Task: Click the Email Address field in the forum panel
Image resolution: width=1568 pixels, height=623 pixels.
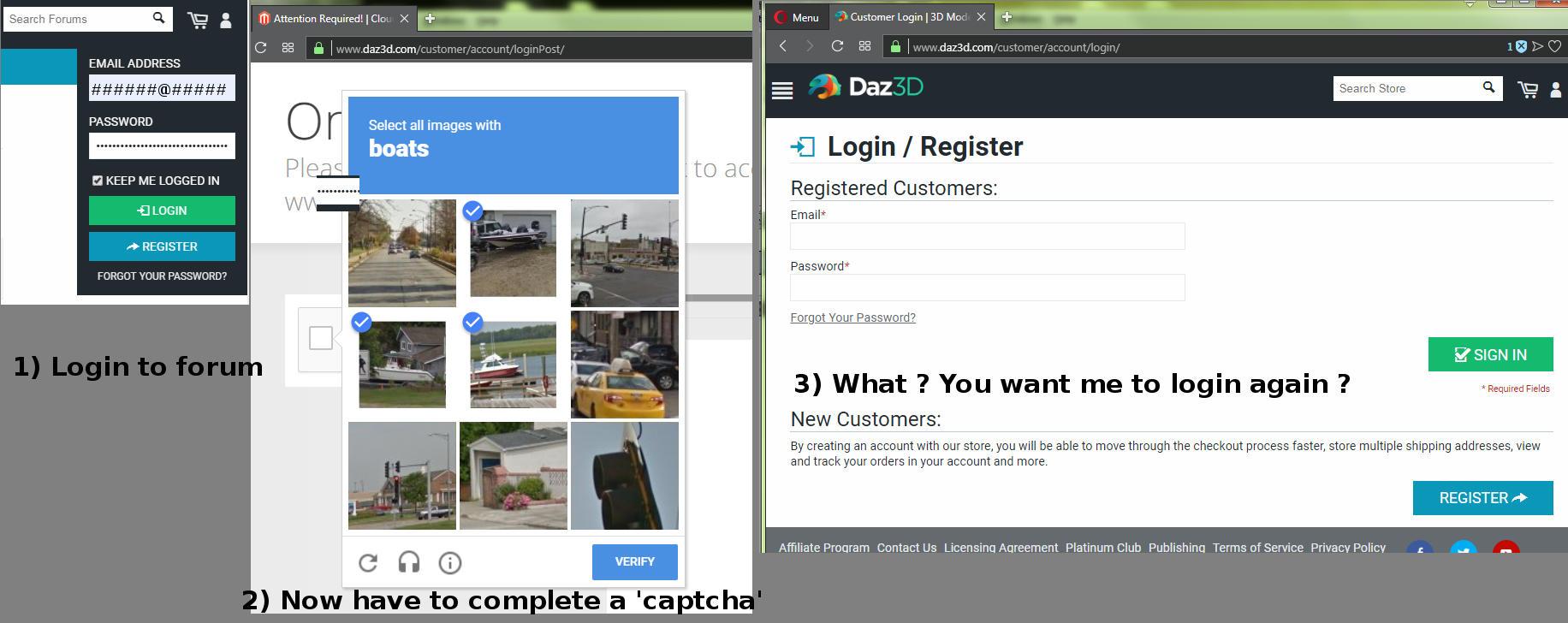Action: click(162, 88)
